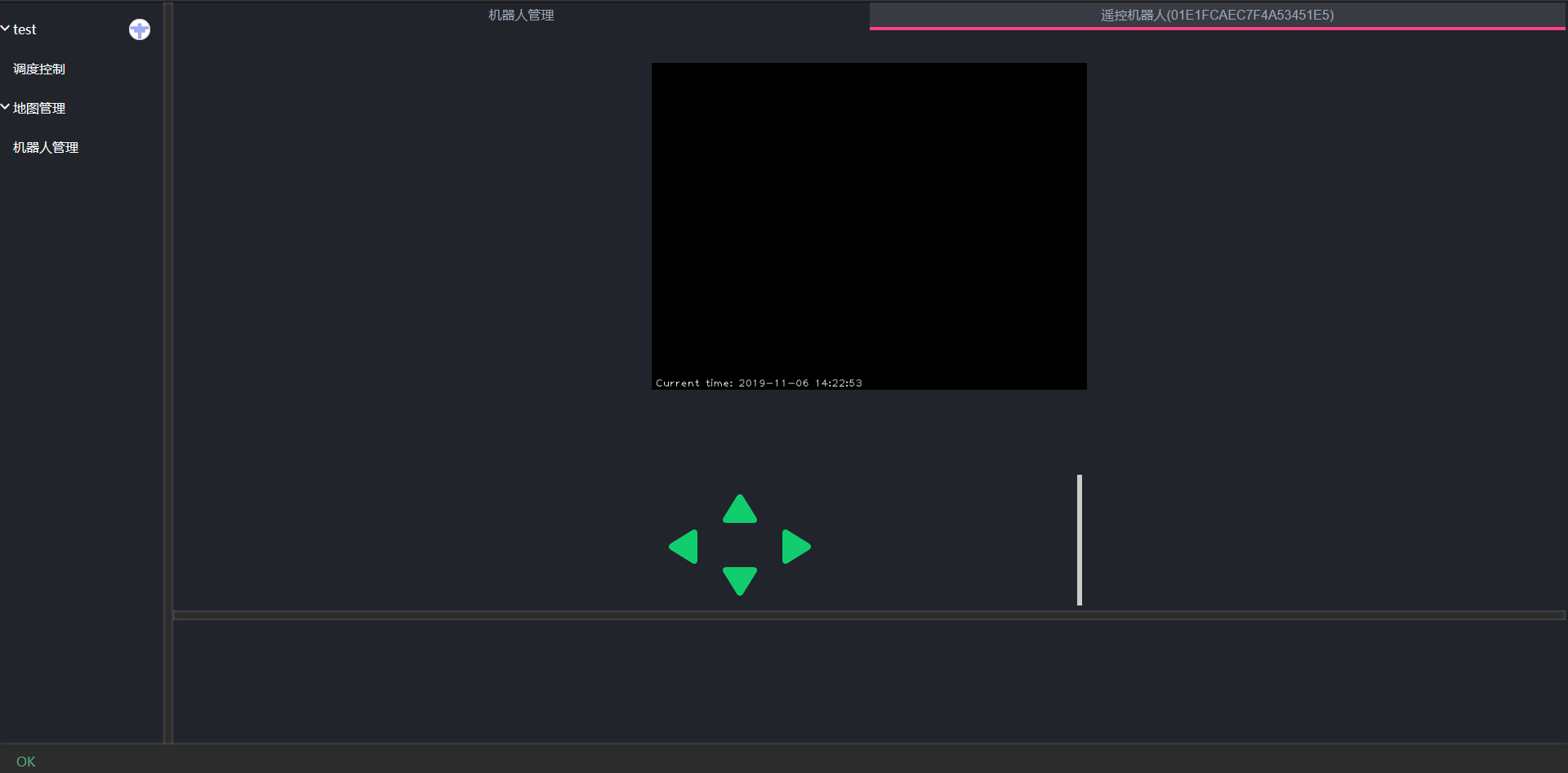Click the black robot camera video feed
1568x773 pixels.
(x=869, y=212)
